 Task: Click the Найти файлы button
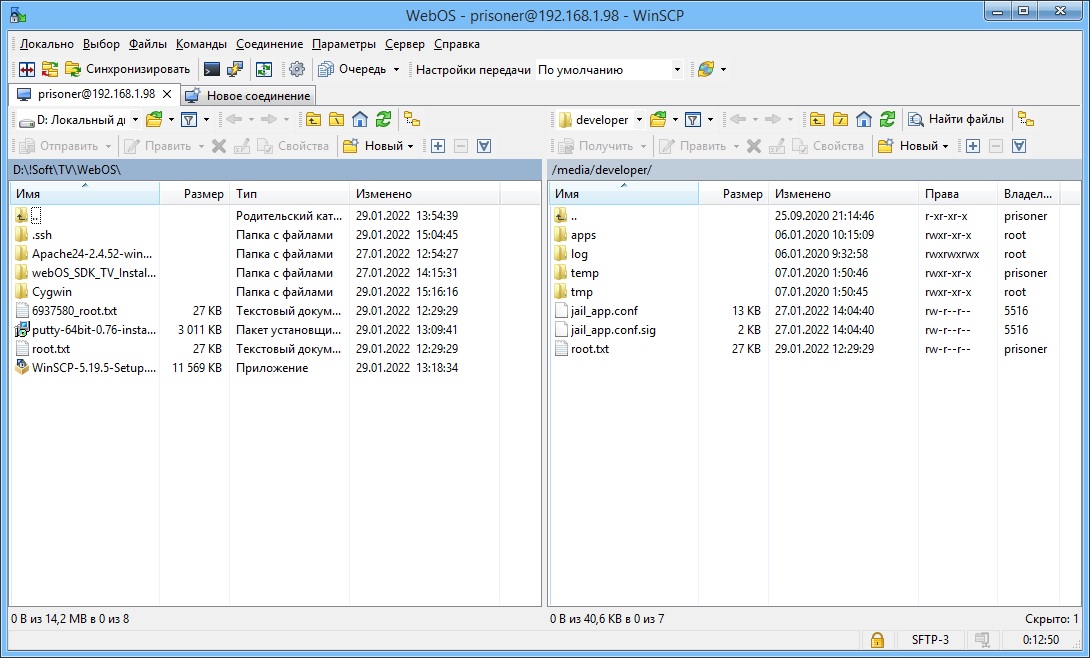[955, 120]
